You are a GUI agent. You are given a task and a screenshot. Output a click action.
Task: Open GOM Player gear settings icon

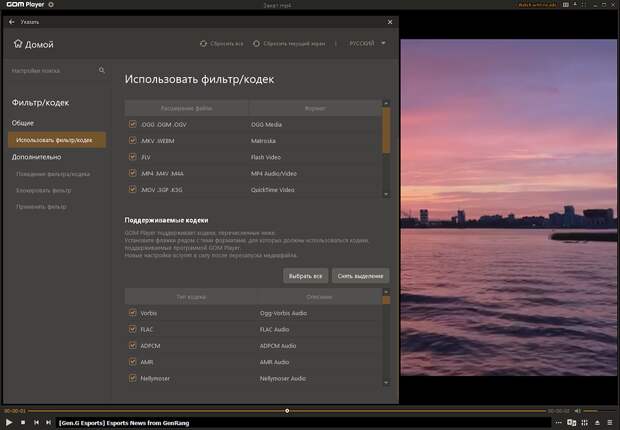point(51,5)
